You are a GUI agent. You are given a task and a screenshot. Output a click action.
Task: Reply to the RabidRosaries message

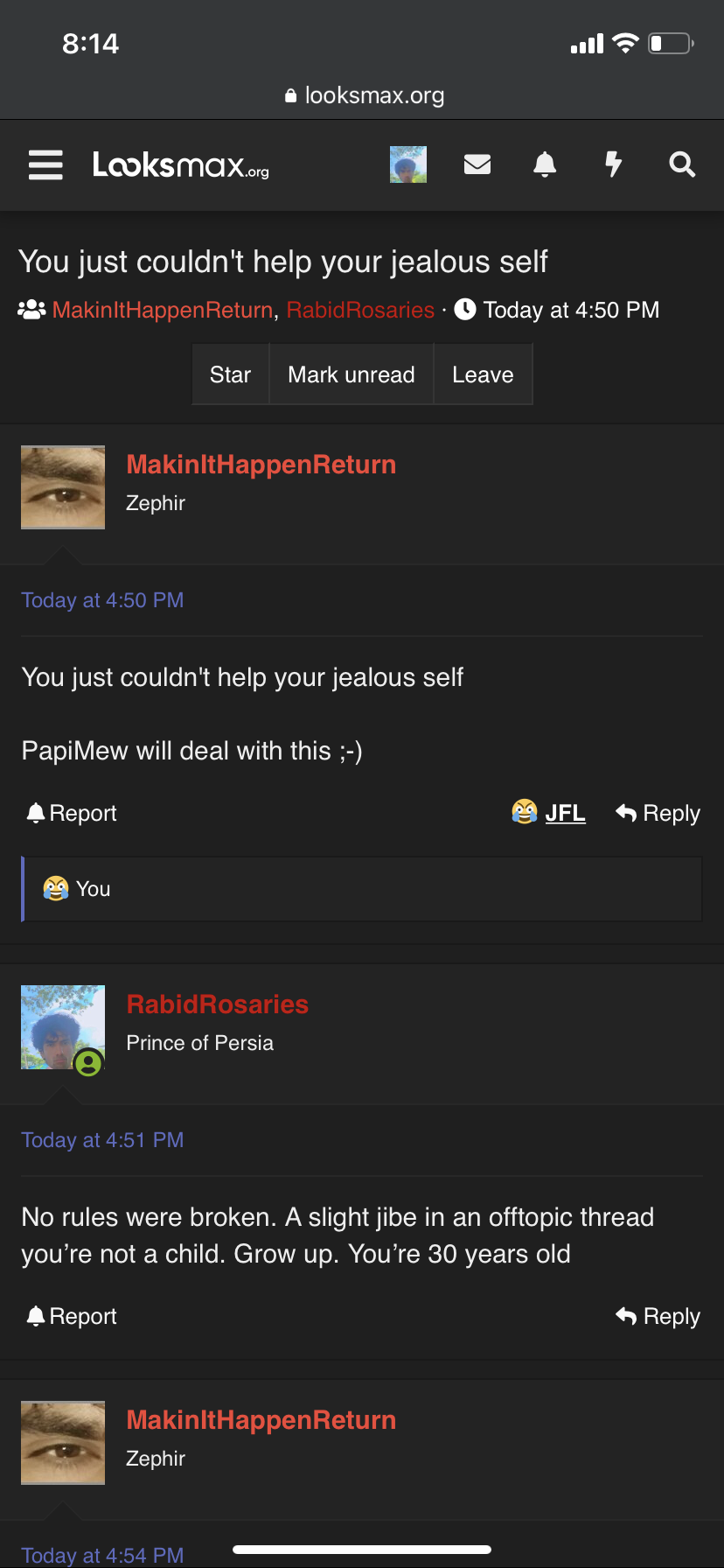pyautogui.click(x=658, y=1316)
